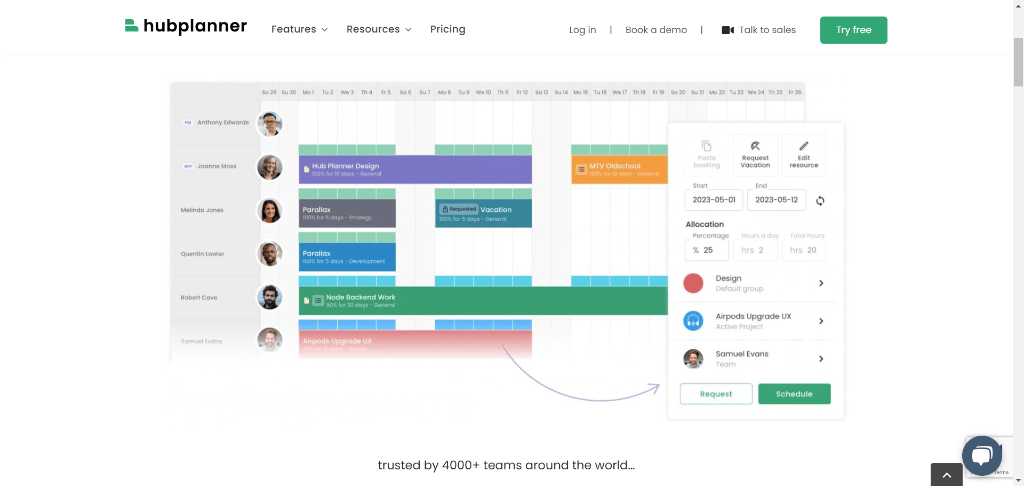The height and width of the screenshot is (486, 1024).
Task: Click the Fr 12 date column header
Action: 522,93
